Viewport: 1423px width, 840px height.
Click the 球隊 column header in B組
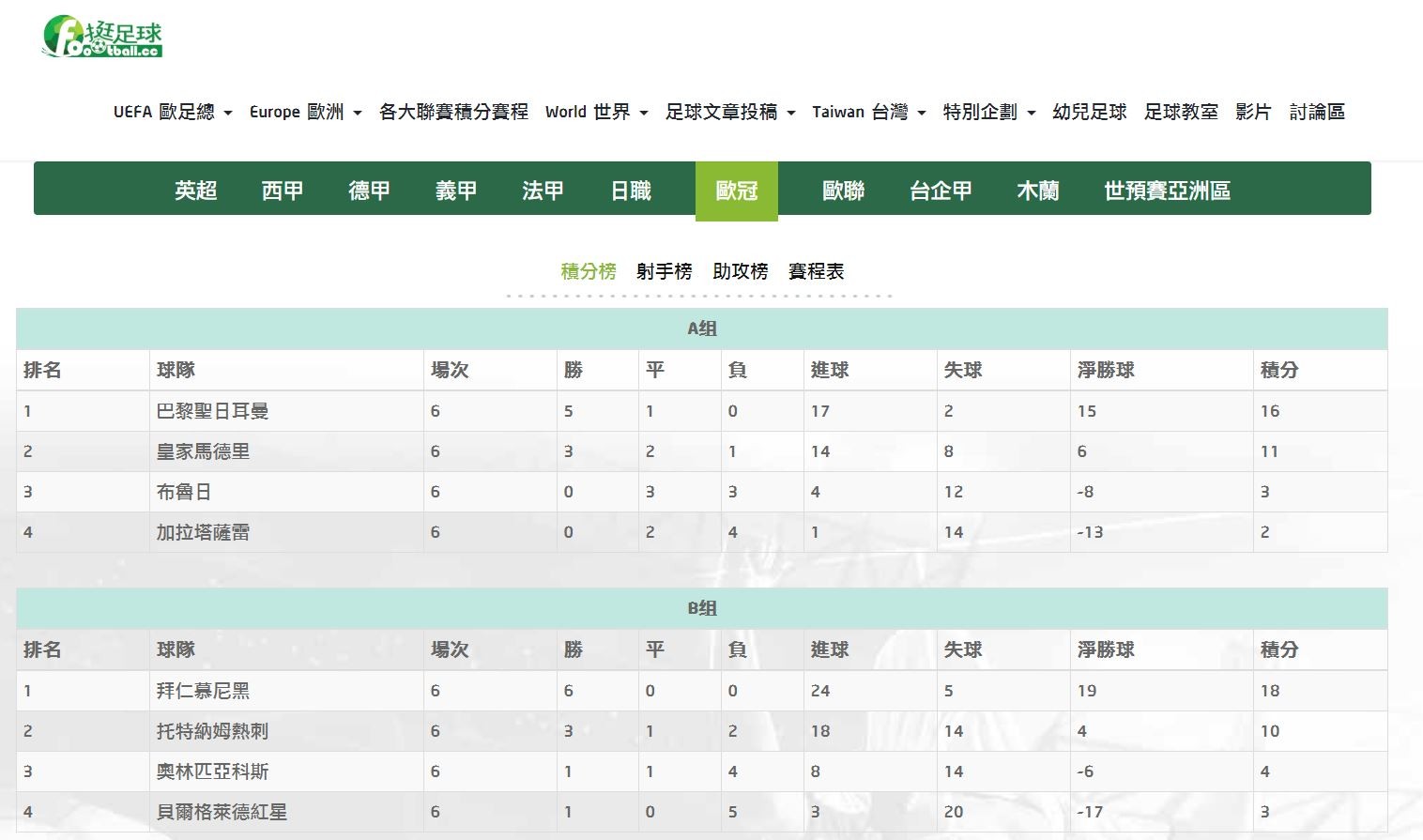coord(176,649)
